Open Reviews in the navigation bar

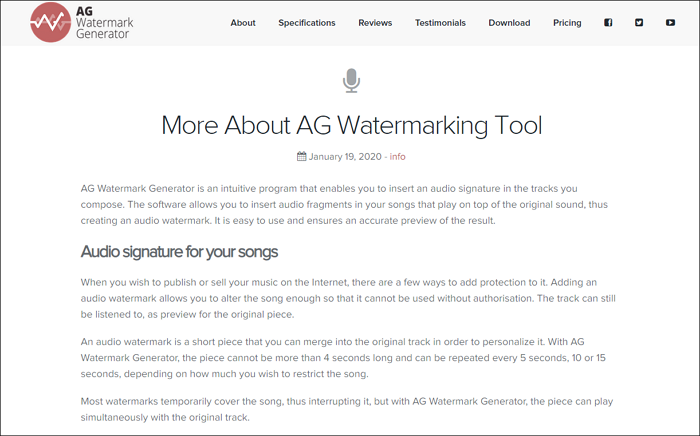[x=375, y=23]
